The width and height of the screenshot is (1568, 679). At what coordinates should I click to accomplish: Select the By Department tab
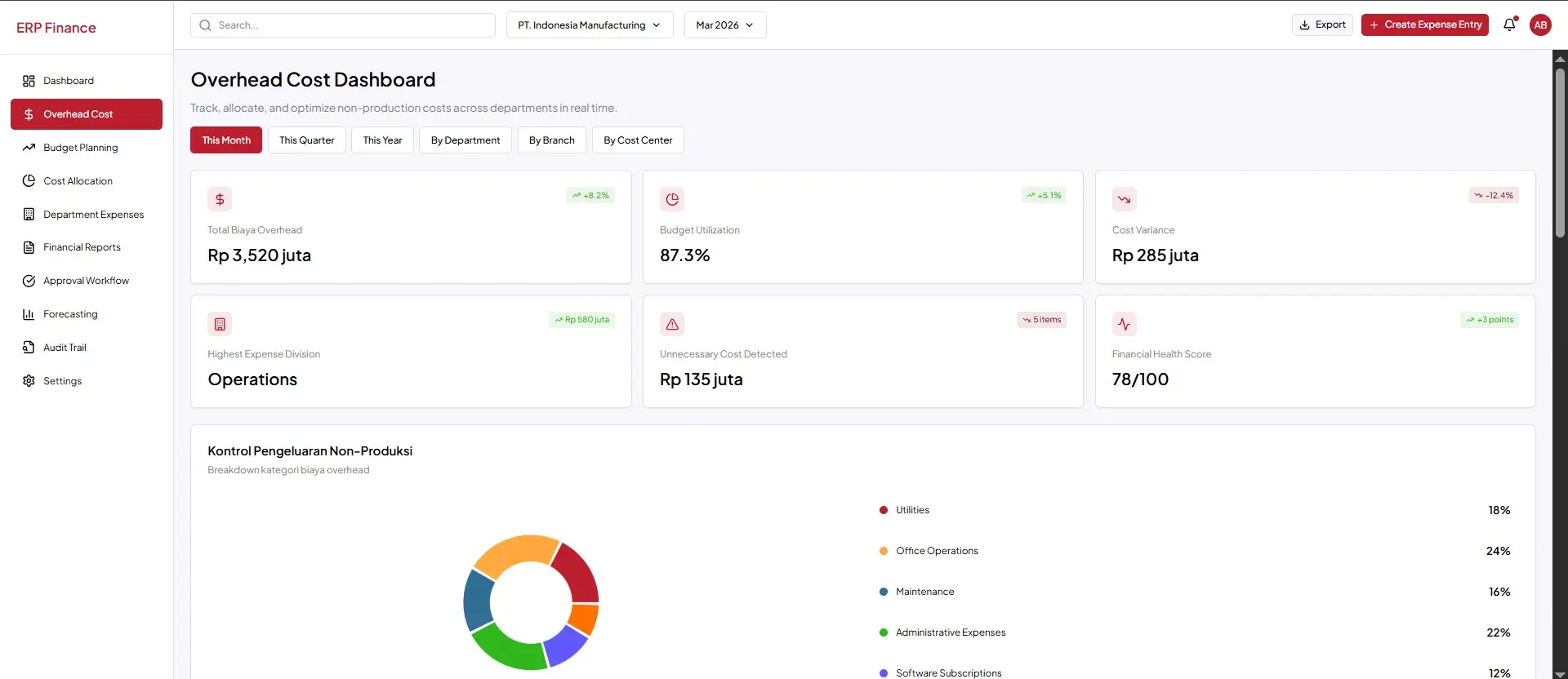465,140
